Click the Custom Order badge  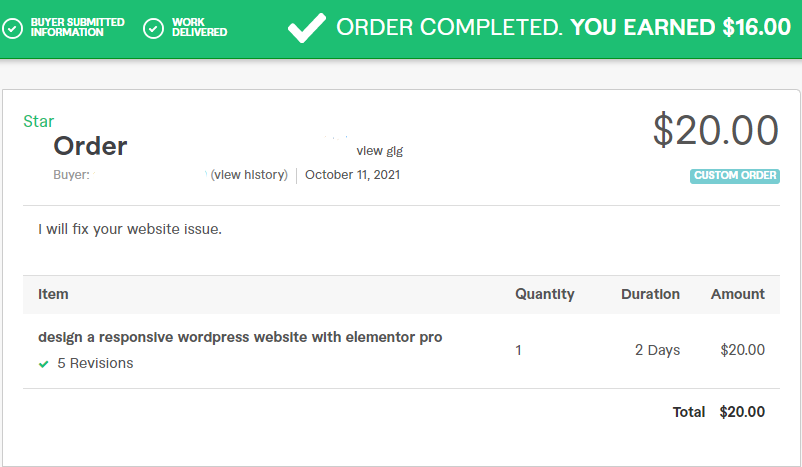(734, 176)
